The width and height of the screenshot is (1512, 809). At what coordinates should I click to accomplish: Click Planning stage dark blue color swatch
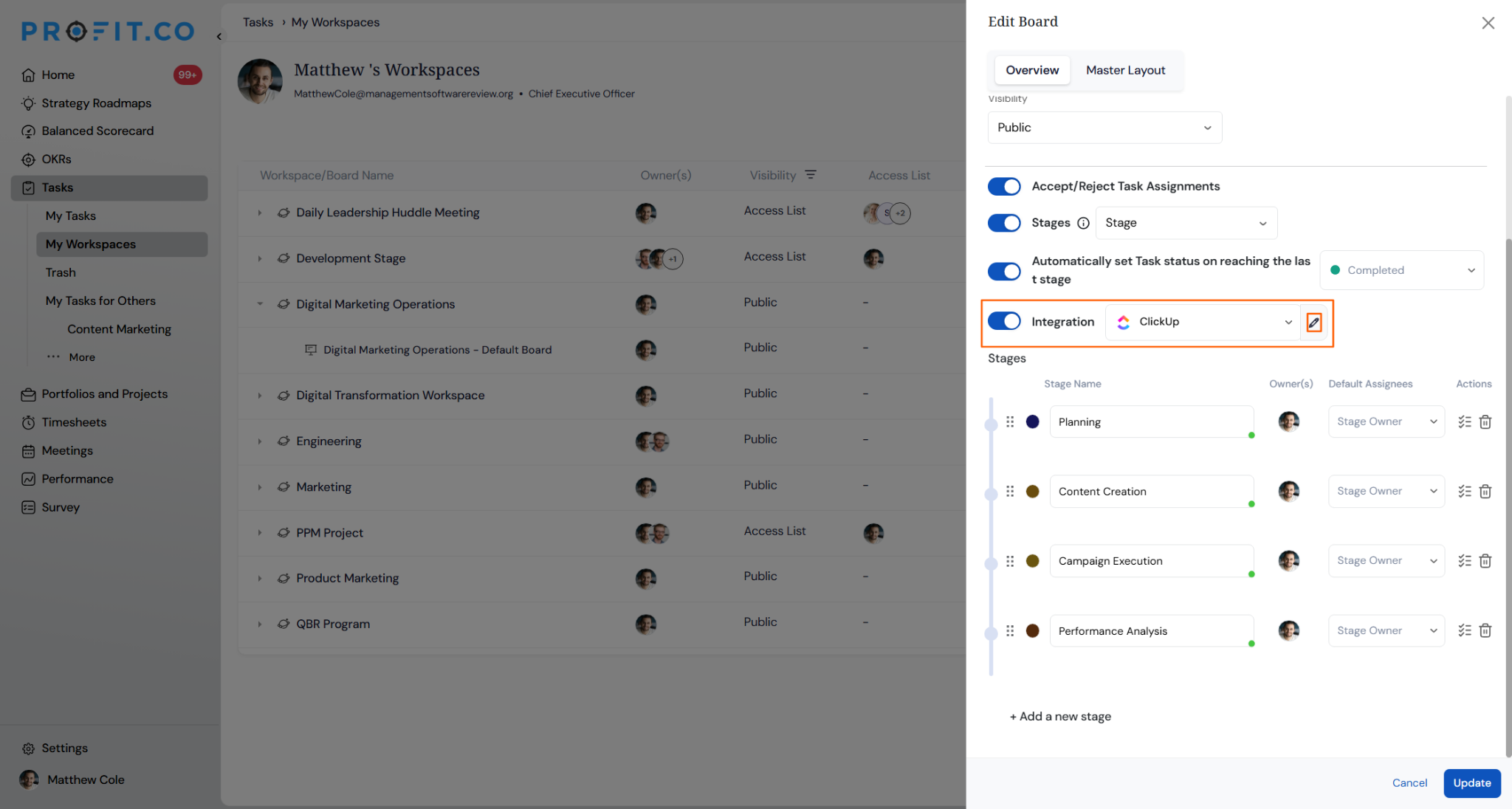1032,421
